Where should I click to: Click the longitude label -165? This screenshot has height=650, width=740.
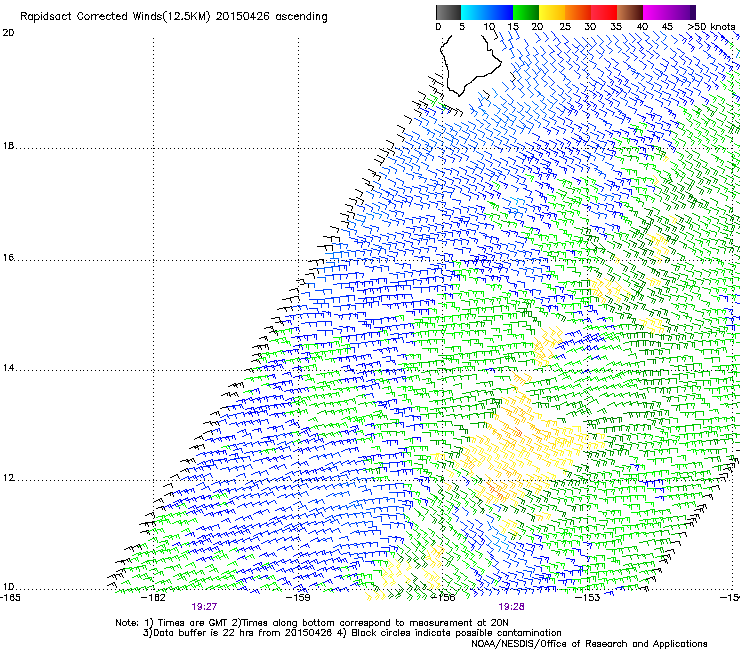(10, 598)
